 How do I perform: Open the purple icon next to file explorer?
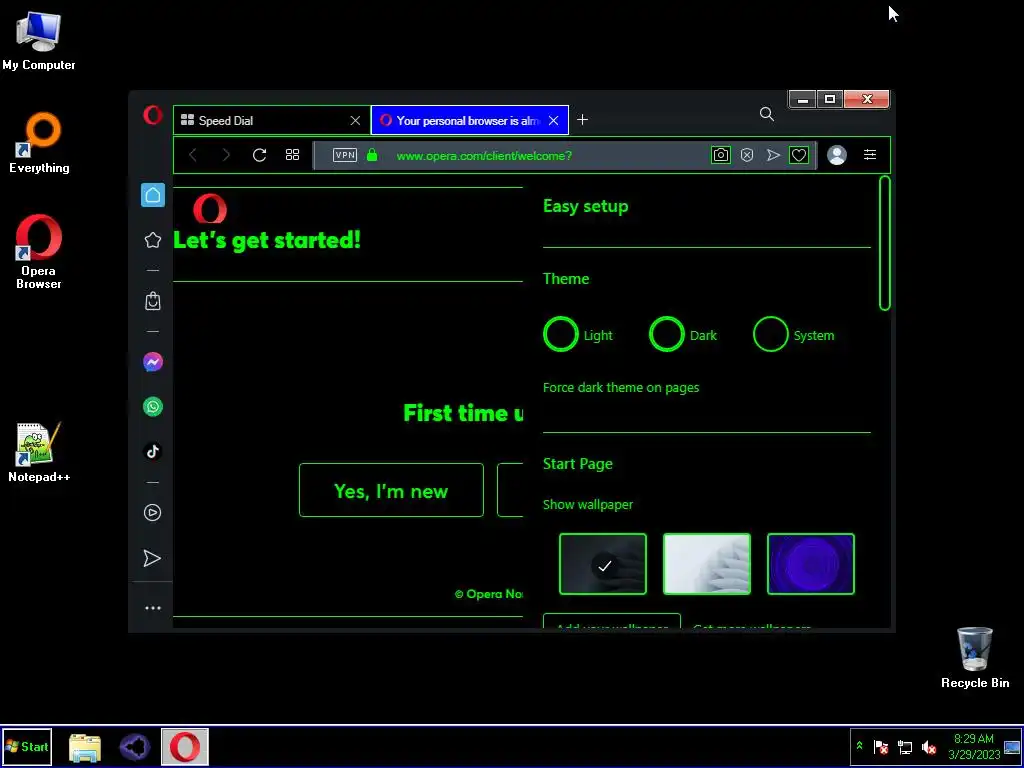tap(135, 747)
